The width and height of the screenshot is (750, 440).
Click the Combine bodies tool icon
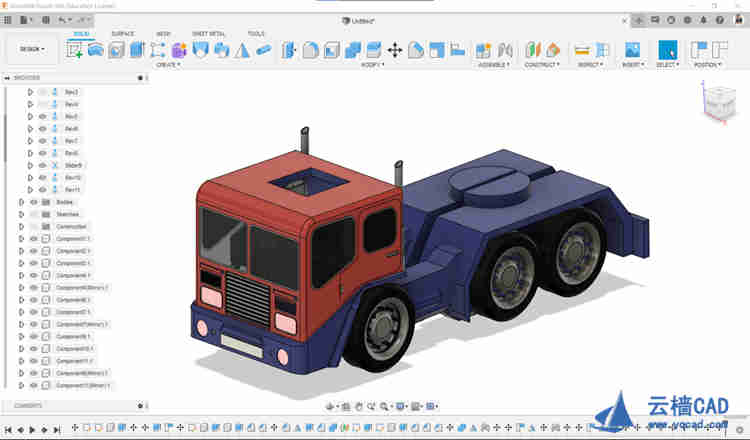353,50
